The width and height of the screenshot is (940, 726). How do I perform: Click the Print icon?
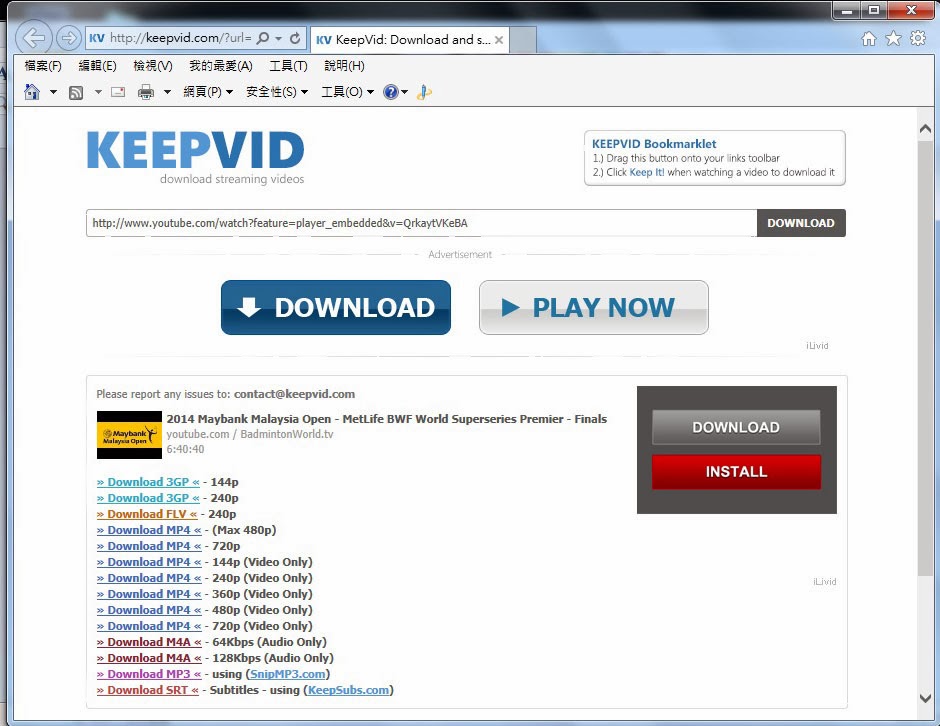[x=146, y=92]
